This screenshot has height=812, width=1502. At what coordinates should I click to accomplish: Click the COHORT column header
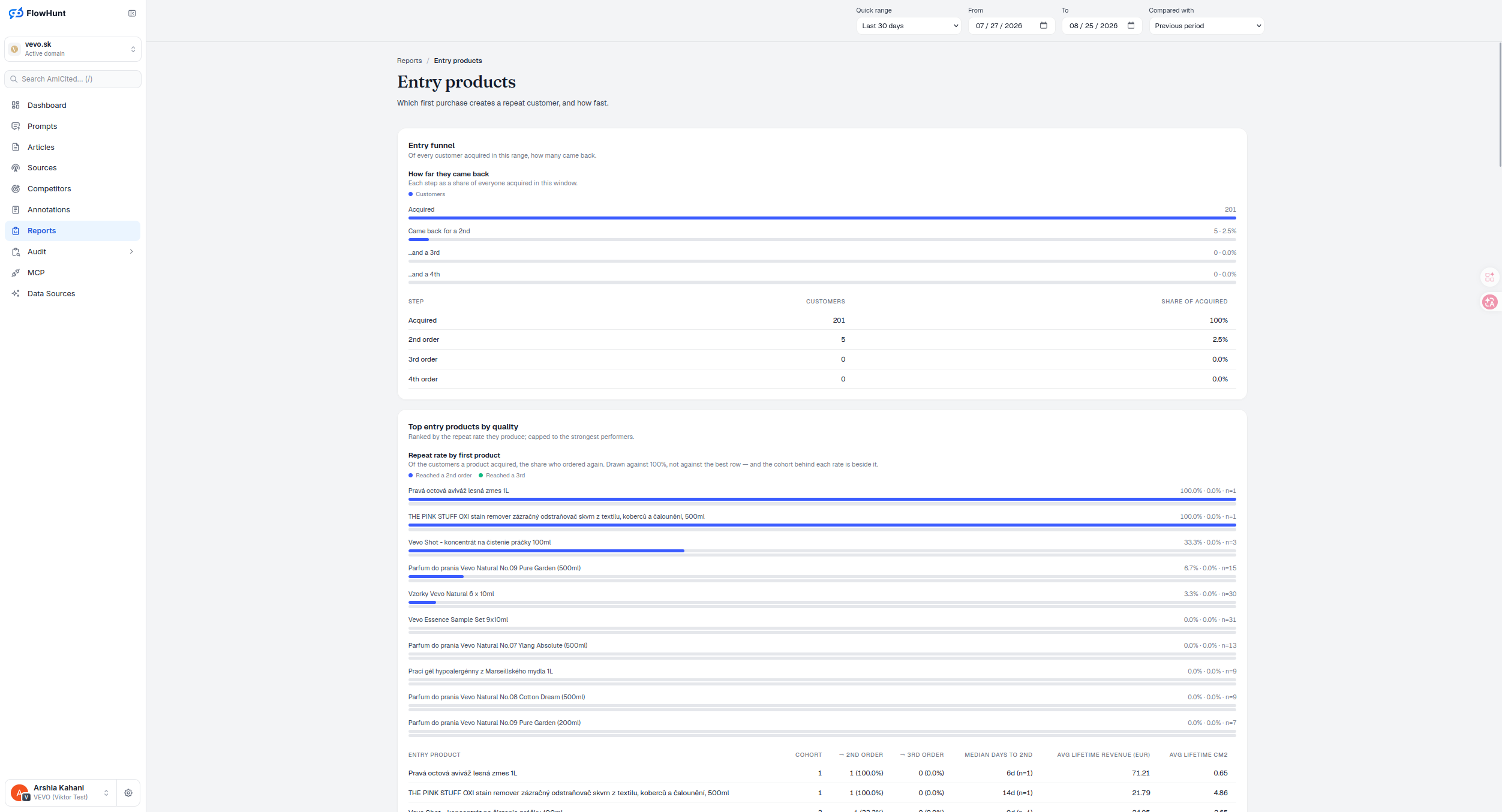coord(808,755)
